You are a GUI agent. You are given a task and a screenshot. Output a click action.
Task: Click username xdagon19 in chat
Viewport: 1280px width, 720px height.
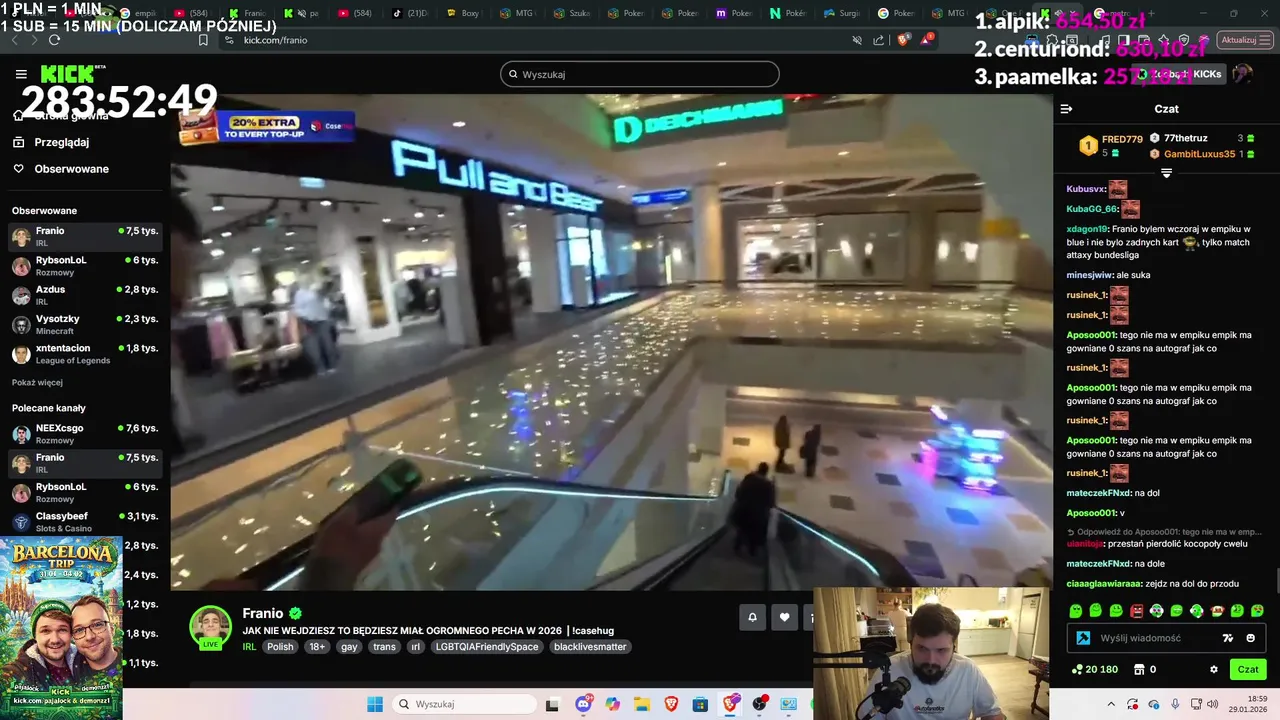[1087, 229]
